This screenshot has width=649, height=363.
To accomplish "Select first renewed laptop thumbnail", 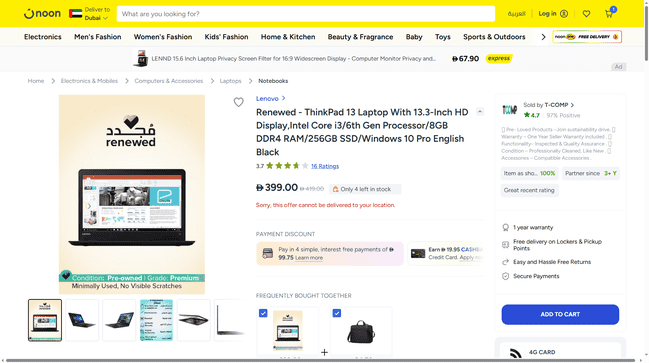I will [x=45, y=320].
